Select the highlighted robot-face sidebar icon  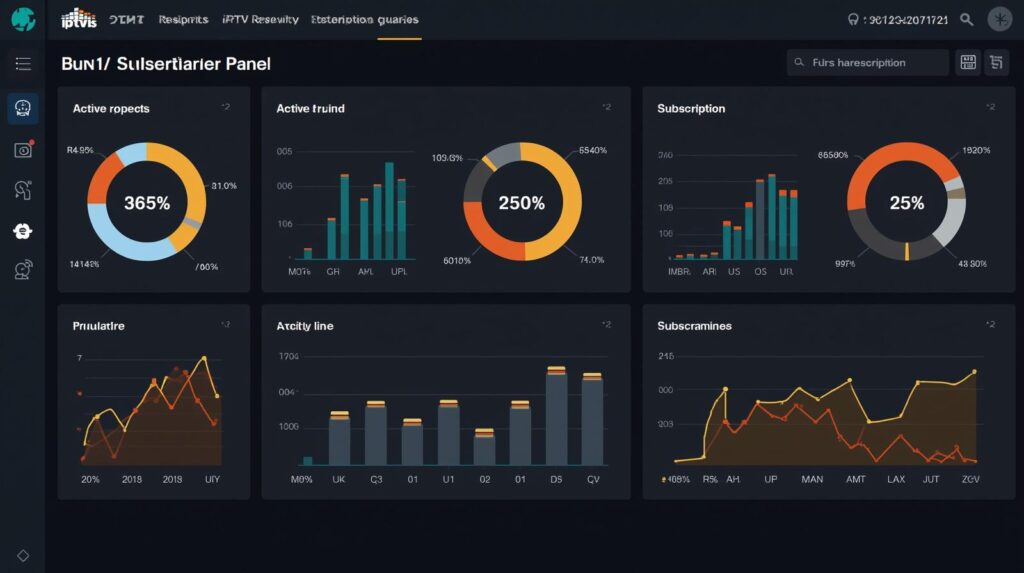[22, 108]
